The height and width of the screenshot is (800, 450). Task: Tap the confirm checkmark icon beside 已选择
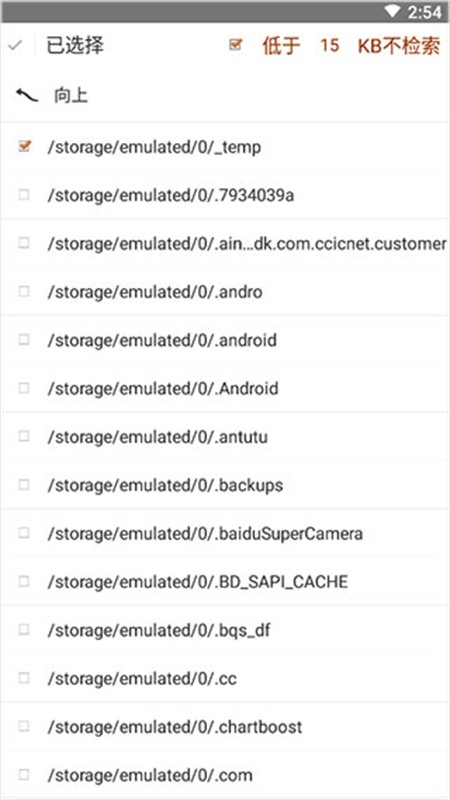point(15,45)
